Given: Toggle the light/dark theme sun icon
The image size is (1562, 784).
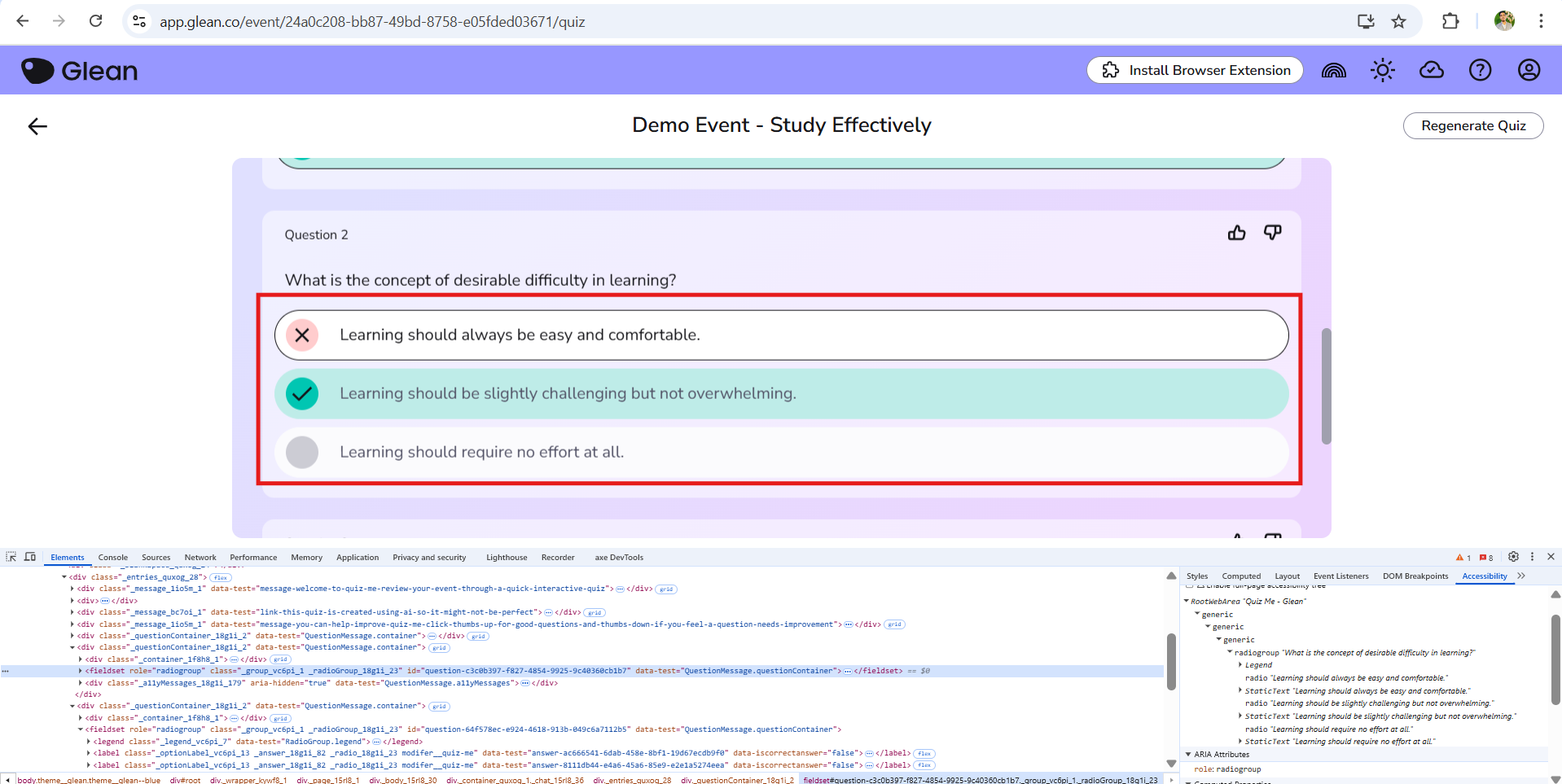Looking at the screenshot, I should pyautogui.click(x=1382, y=71).
